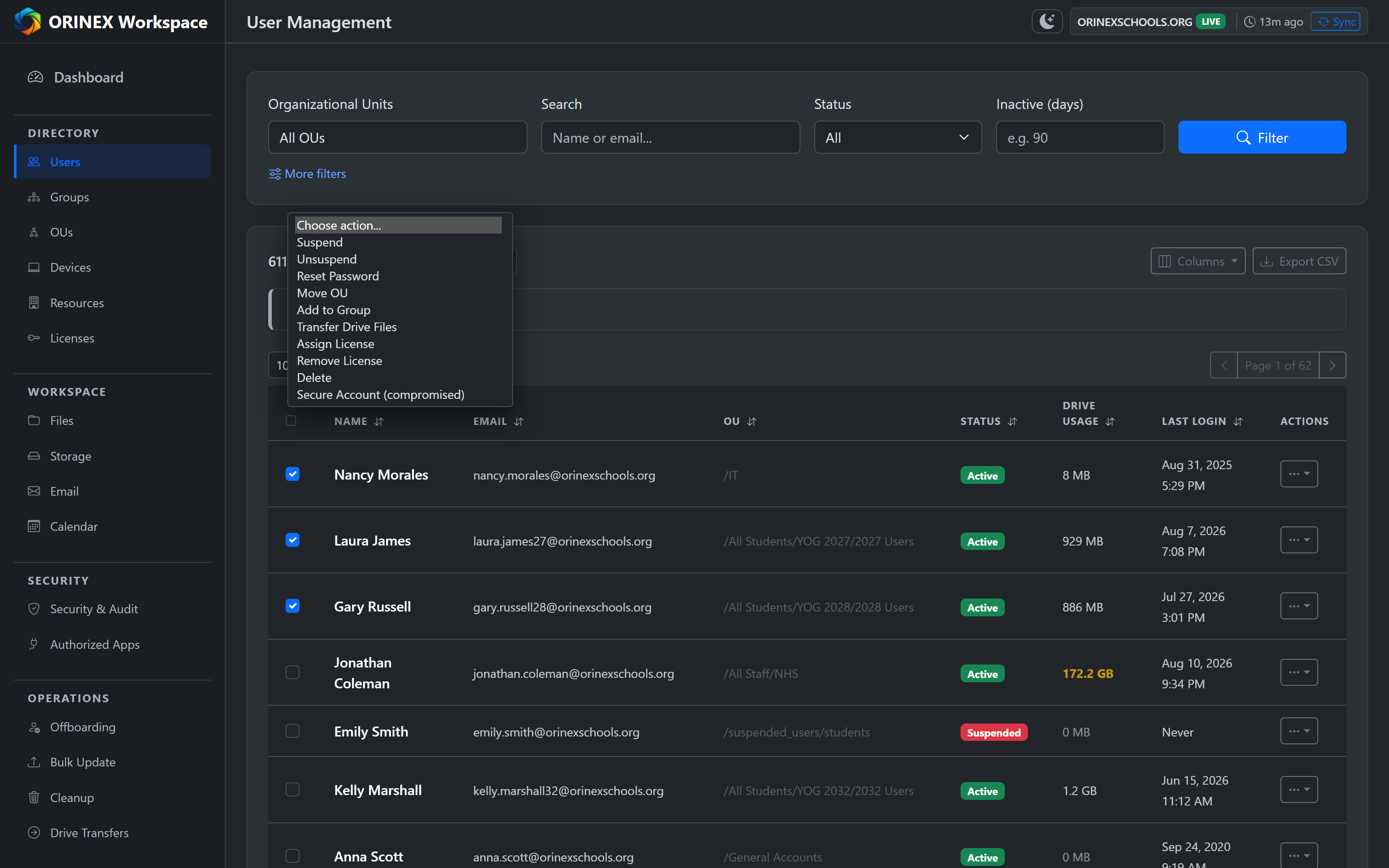Image resolution: width=1389 pixels, height=868 pixels.
Task: Choose Unsuspend from bulk action list
Action: coord(398,260)
